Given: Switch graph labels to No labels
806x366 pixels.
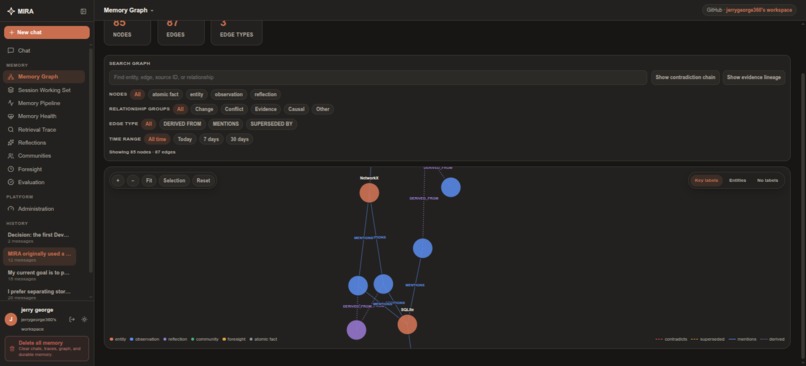Looking at the screenshot, I should [x=767, y=180].
